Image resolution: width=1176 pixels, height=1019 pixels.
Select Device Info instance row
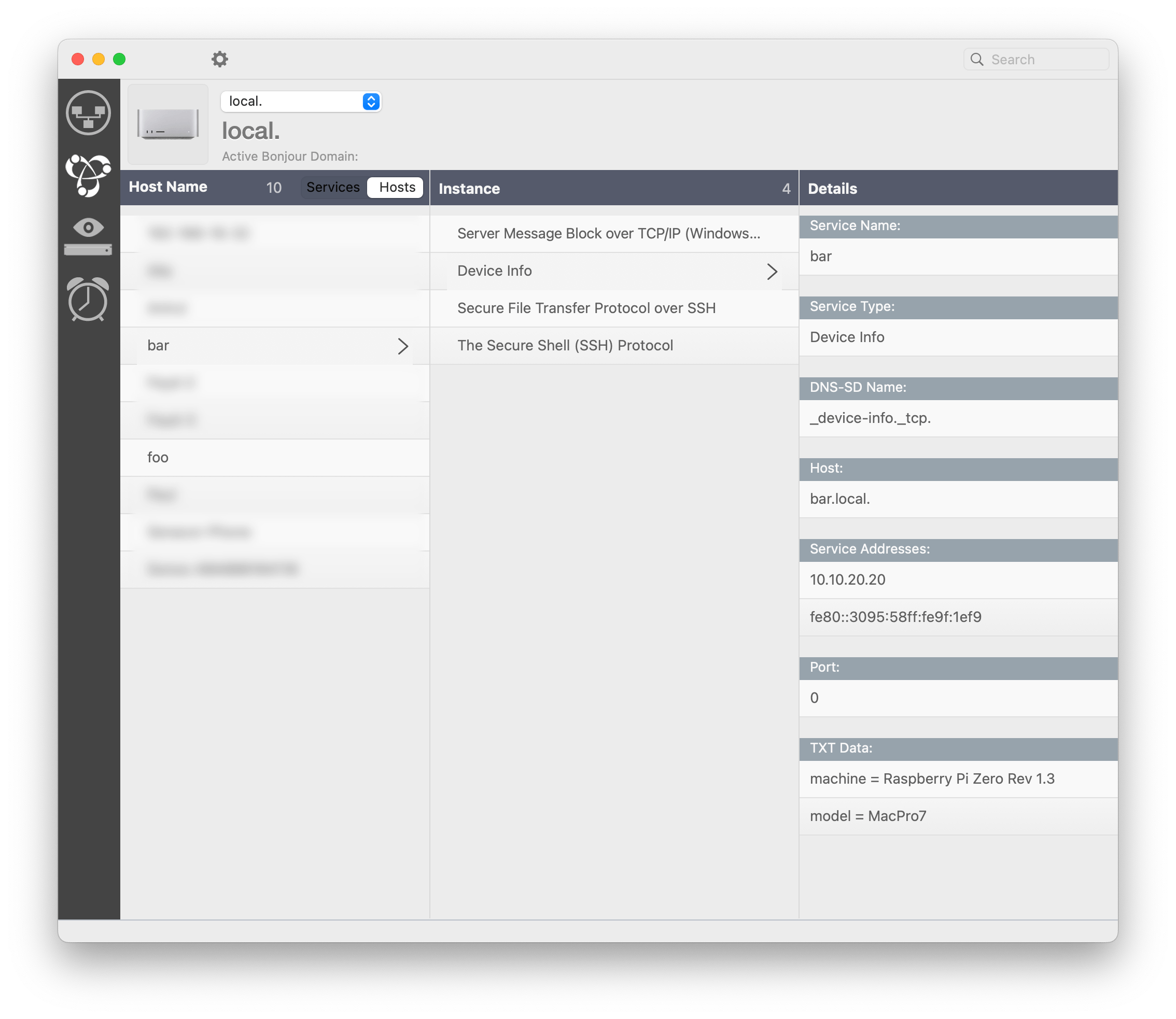pyautogui.click(x=612, y=270)
